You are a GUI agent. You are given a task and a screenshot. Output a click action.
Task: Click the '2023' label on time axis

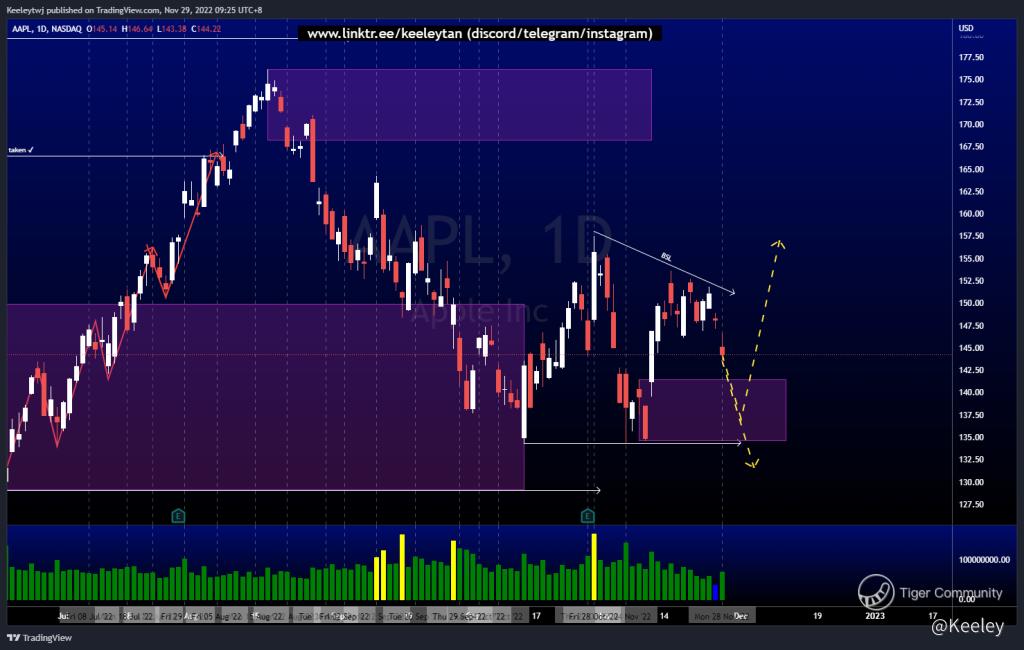click(875, 616)
